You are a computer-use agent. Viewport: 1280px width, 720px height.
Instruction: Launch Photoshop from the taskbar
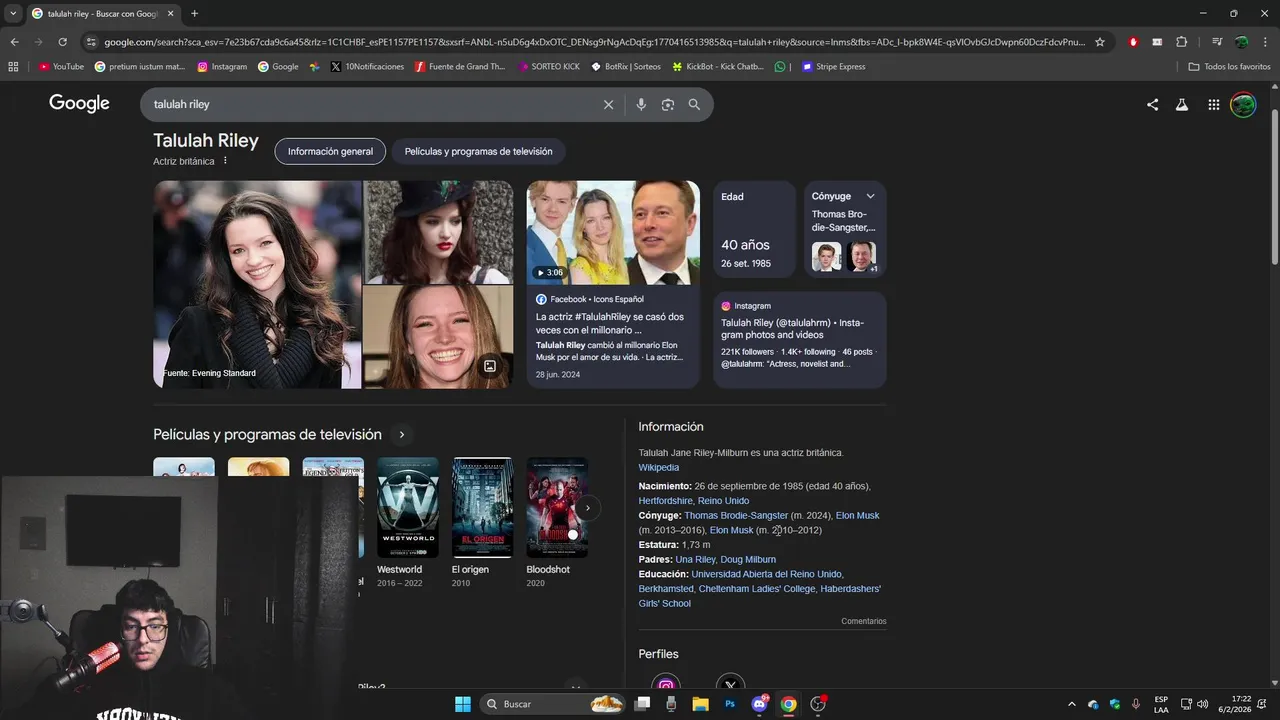coord(730,704)
